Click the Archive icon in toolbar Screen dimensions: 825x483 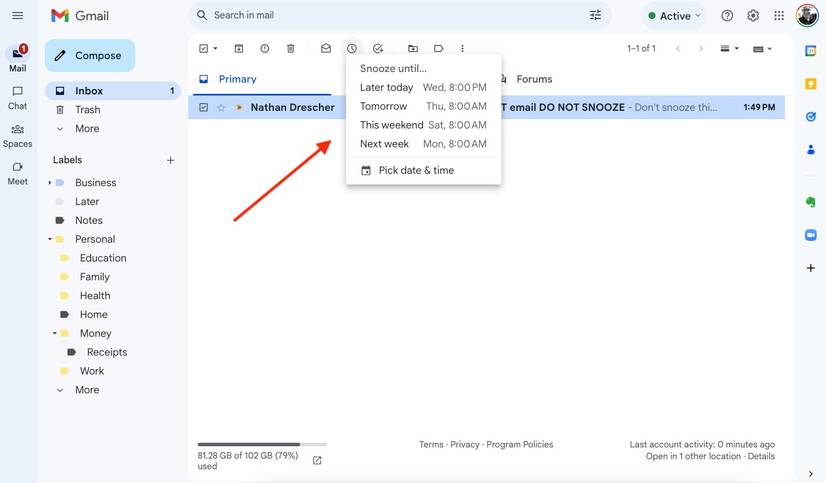239,48
